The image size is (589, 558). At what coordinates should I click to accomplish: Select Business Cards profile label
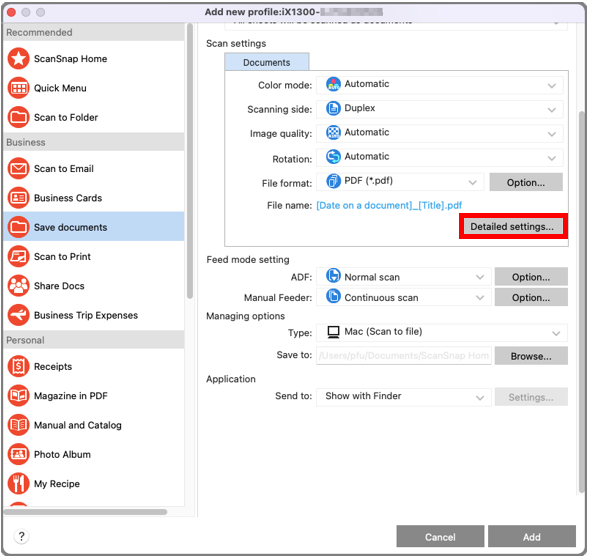click(68, 198)
